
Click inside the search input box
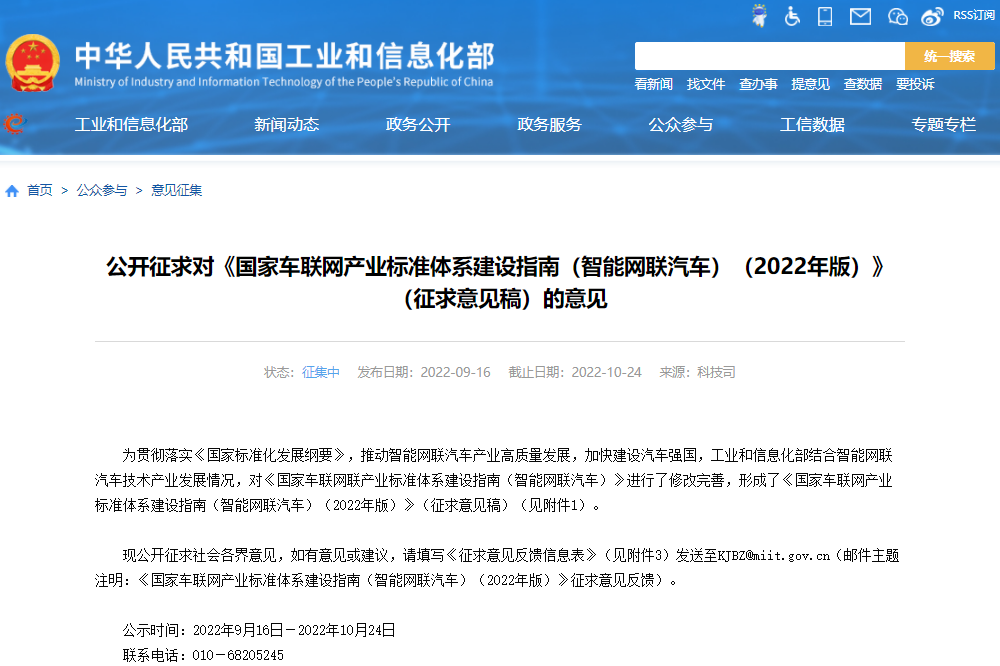(x=770, y=55)
